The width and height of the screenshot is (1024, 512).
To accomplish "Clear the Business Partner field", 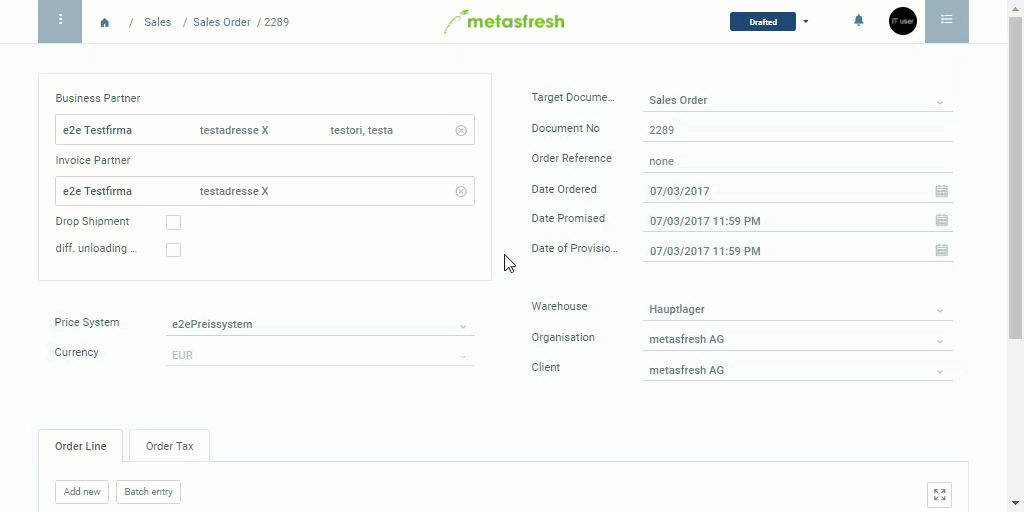I will 461,131.
